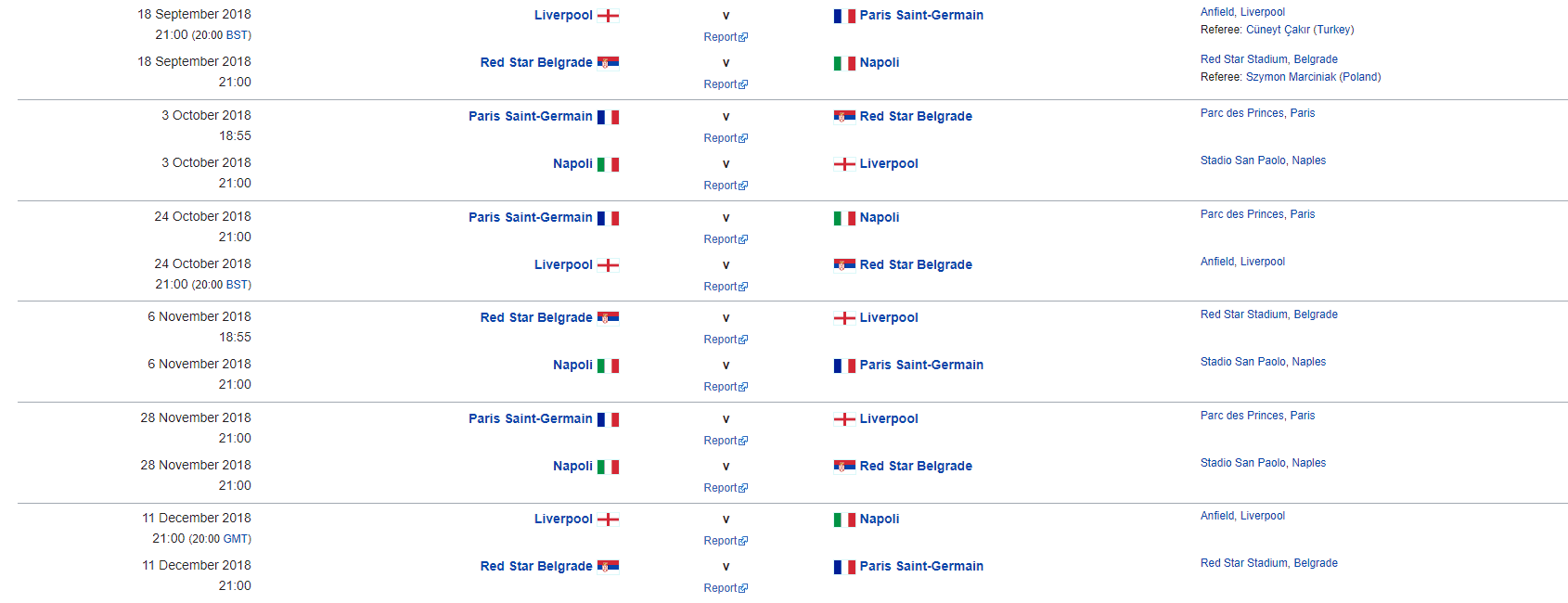This screenshot has height=603, width=1568.
Task: Open referee Szymon Marciniak link
Action: click(x=1291, y=77)
